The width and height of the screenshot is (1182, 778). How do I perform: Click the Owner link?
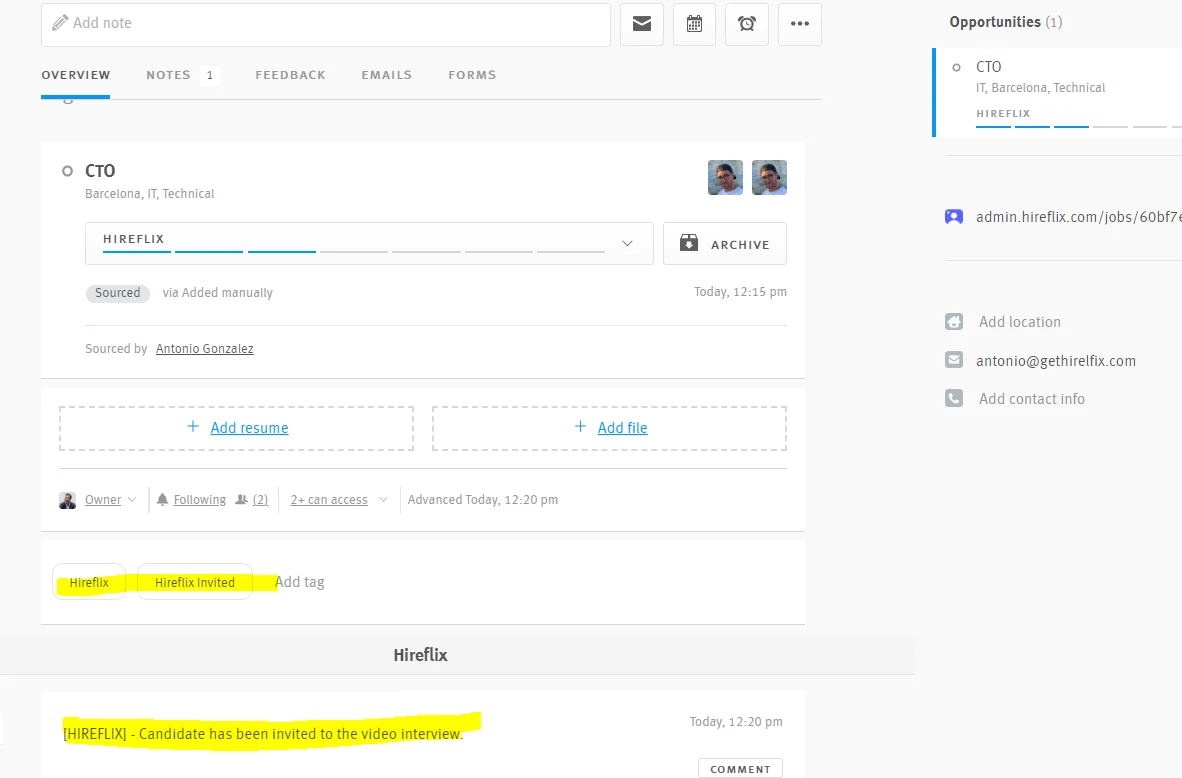click(x=103, y=500)
